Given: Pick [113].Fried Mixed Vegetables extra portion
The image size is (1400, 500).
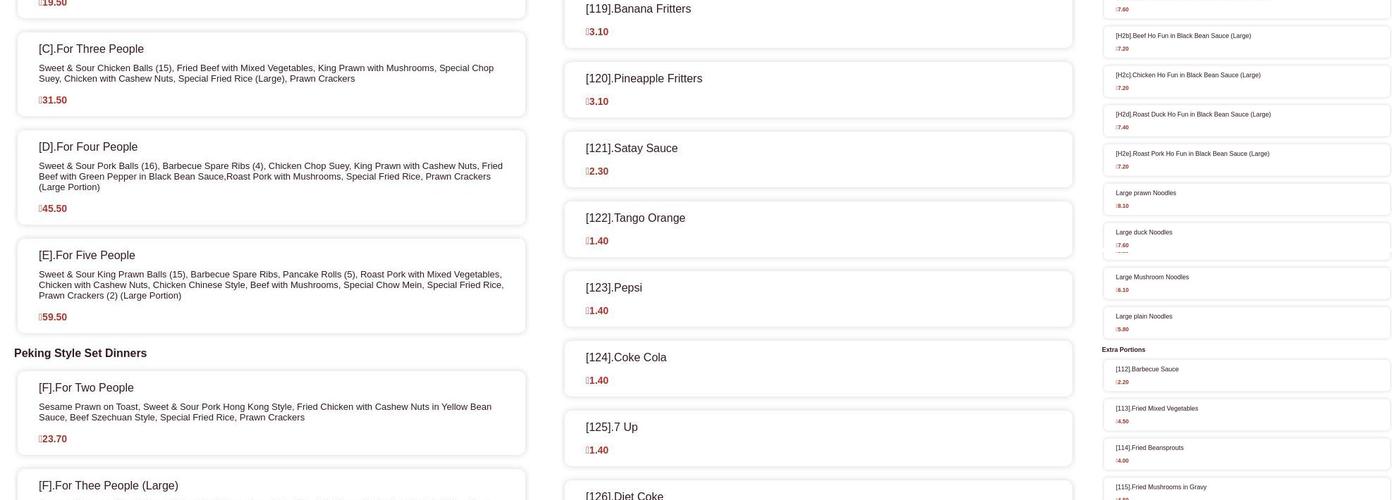Looking at the screenshot, I should tap(1246, 414).
